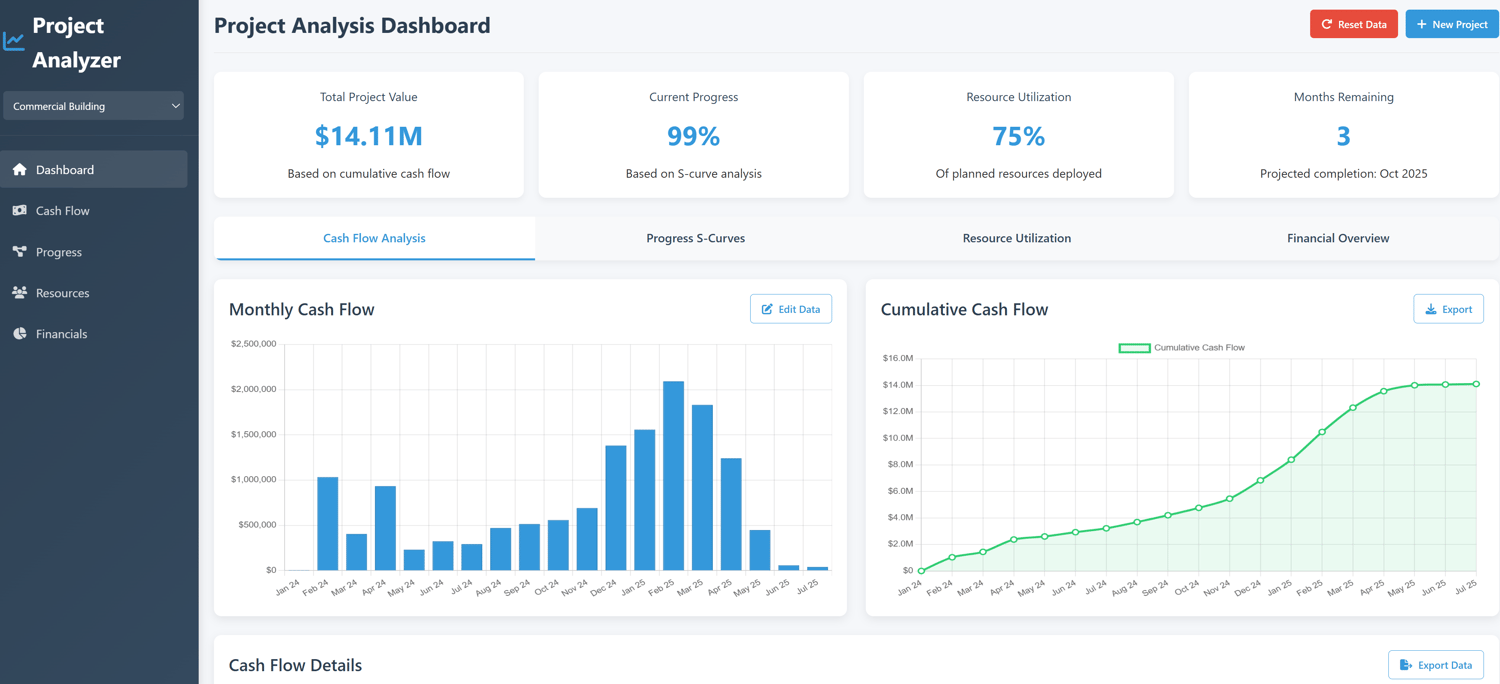Select the Financial Overview tab
The height and width of the screenshot is (684, 1500).
[x=1338, y=238]
